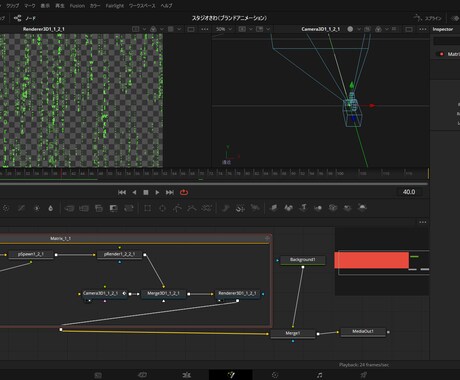Open the クリップ menu
The width and height of the screenshot is (460, 380).
pyautogui.click(x=13, y=6)
